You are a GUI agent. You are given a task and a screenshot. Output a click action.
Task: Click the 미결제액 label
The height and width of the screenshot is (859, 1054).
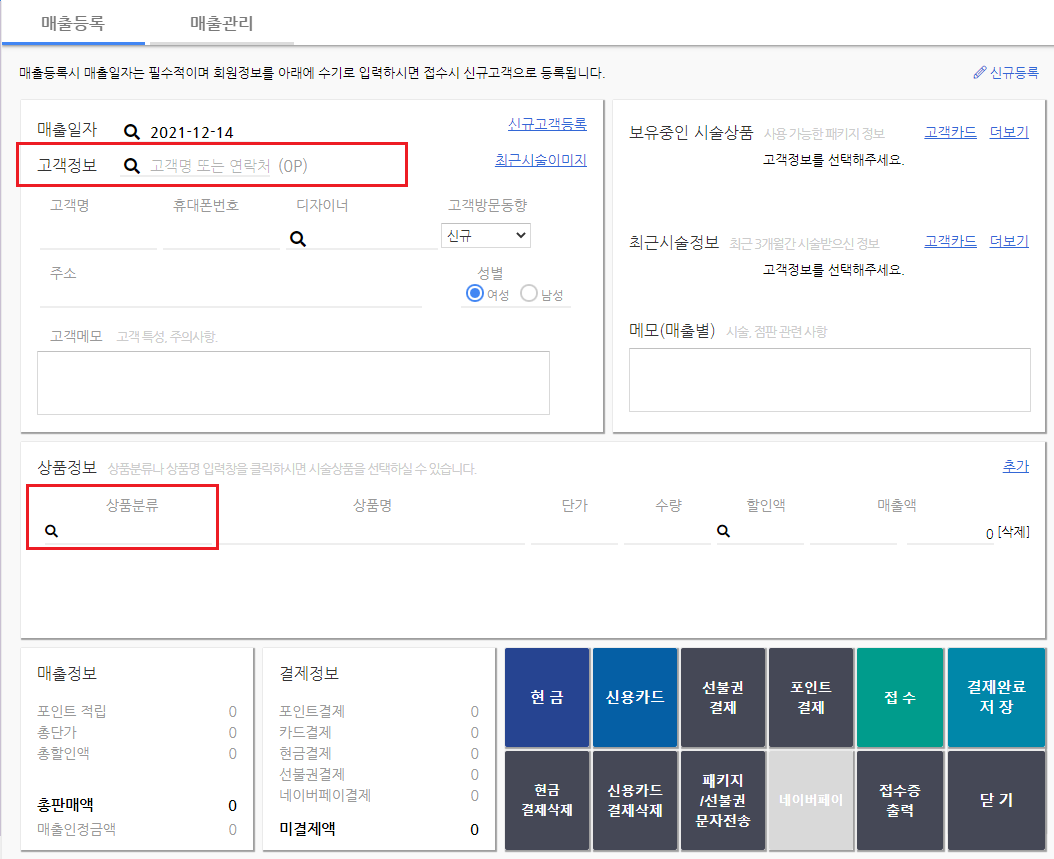pos(307,829)
